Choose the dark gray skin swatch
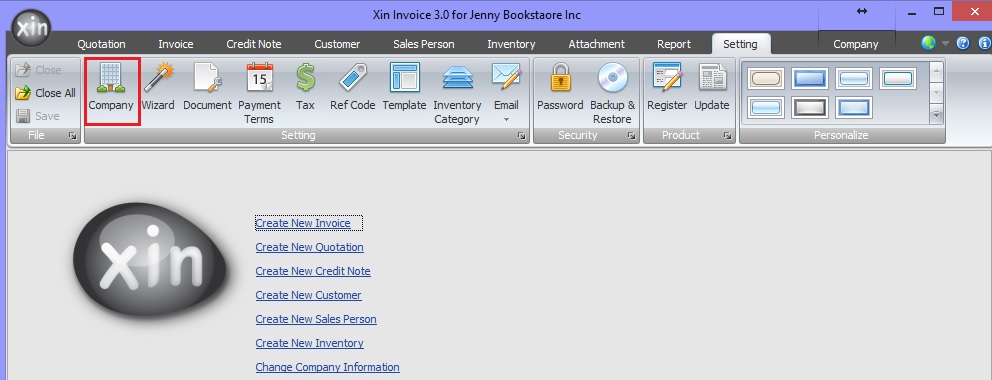Image resolution: width=992 pixels, height=380 pixels. 810,107
